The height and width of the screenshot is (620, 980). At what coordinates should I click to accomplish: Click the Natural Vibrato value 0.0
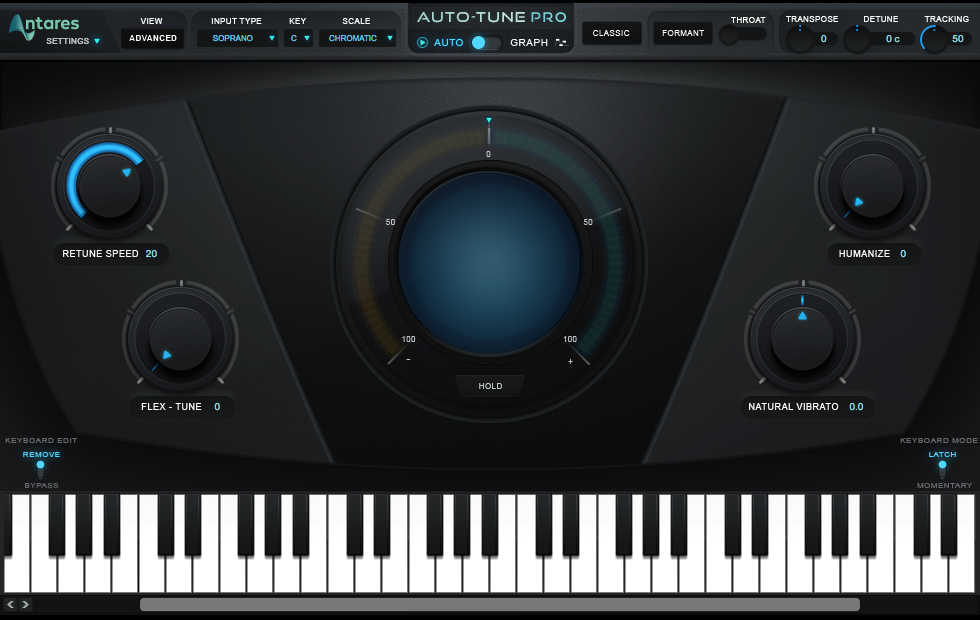tap(856, 407)
